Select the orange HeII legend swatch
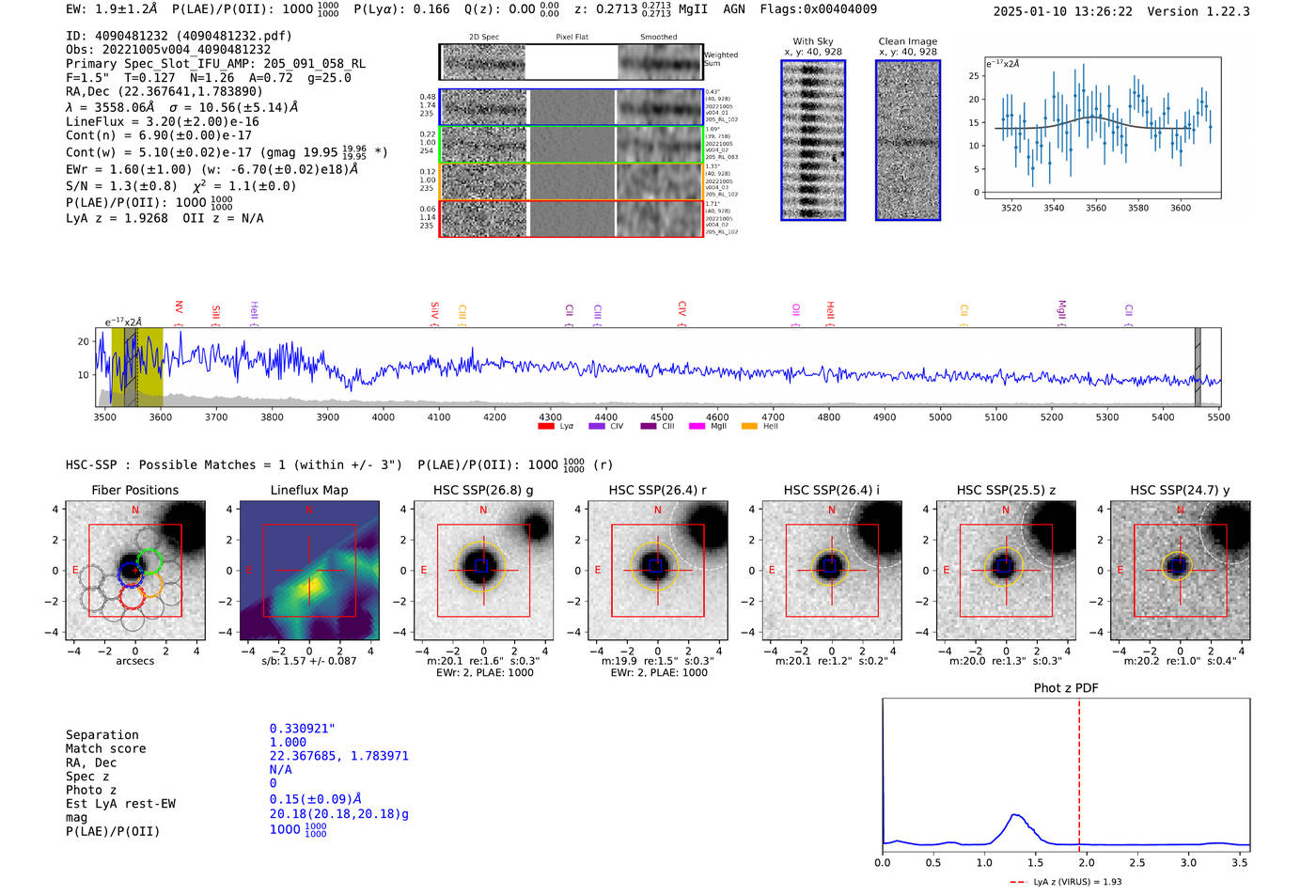Image resolution: width=1316 pixels, height=896 pixels. point(749,426)
